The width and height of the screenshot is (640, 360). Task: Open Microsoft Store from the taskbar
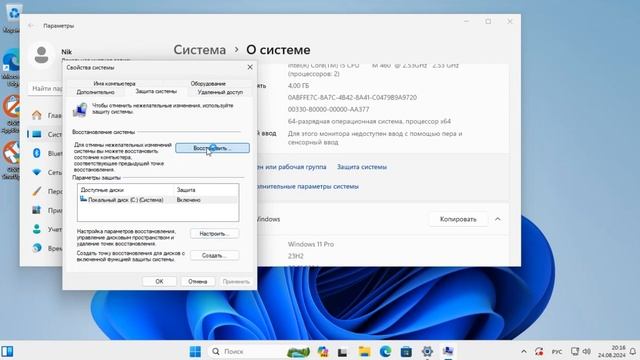[406, 351]
